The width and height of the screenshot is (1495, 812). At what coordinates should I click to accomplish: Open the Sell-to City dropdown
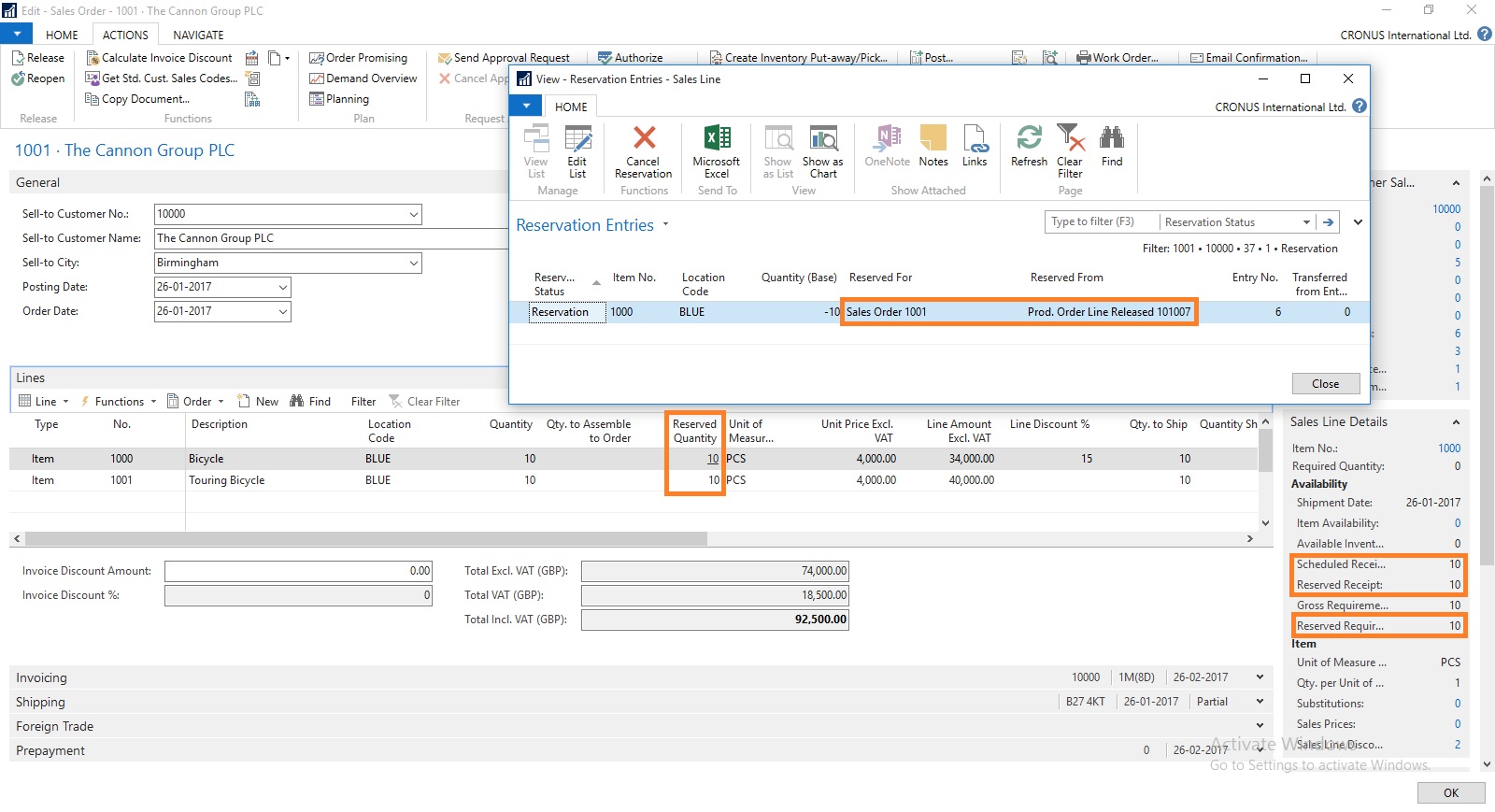tap(413, 264)
